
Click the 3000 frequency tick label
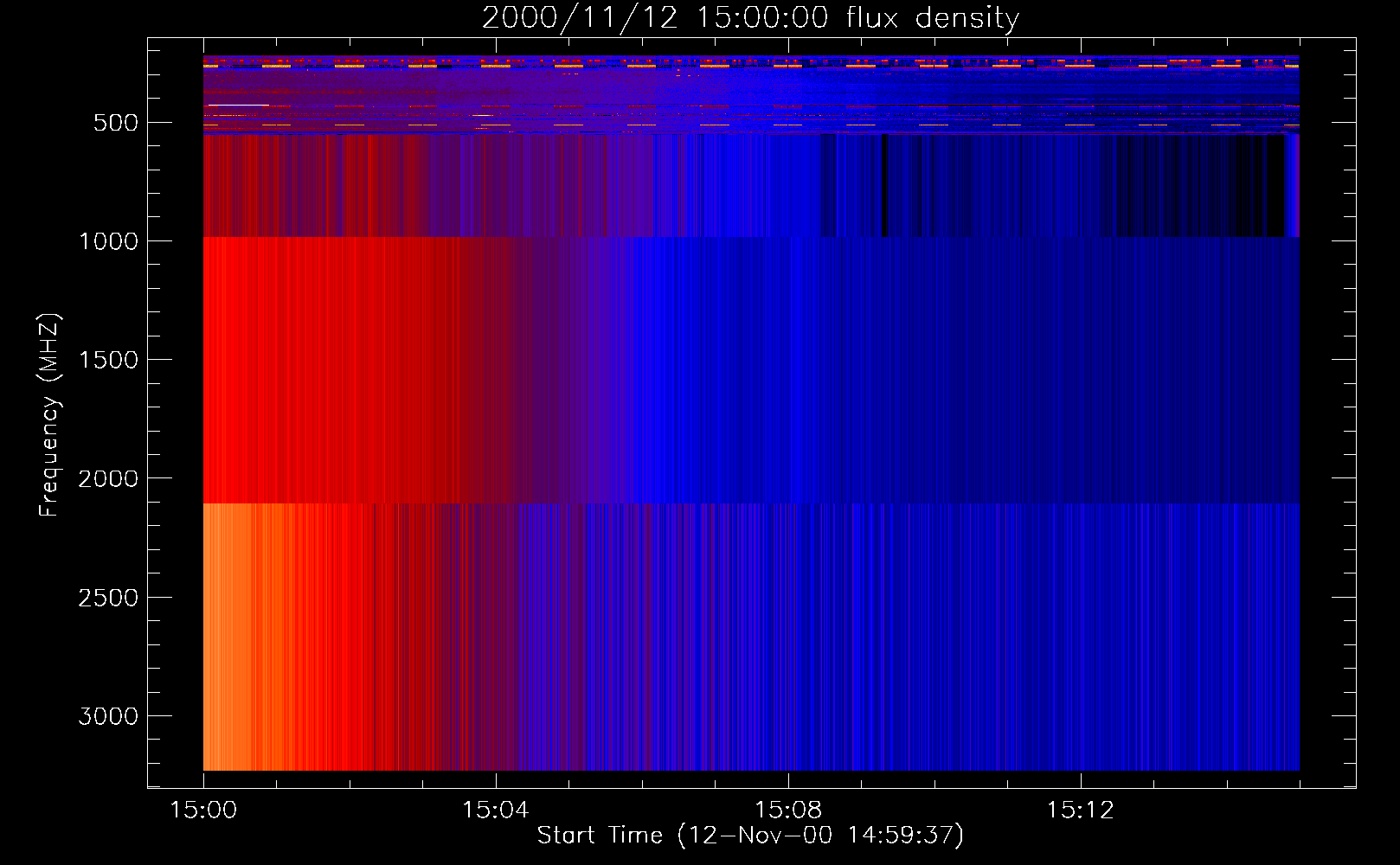click(108, 716)
